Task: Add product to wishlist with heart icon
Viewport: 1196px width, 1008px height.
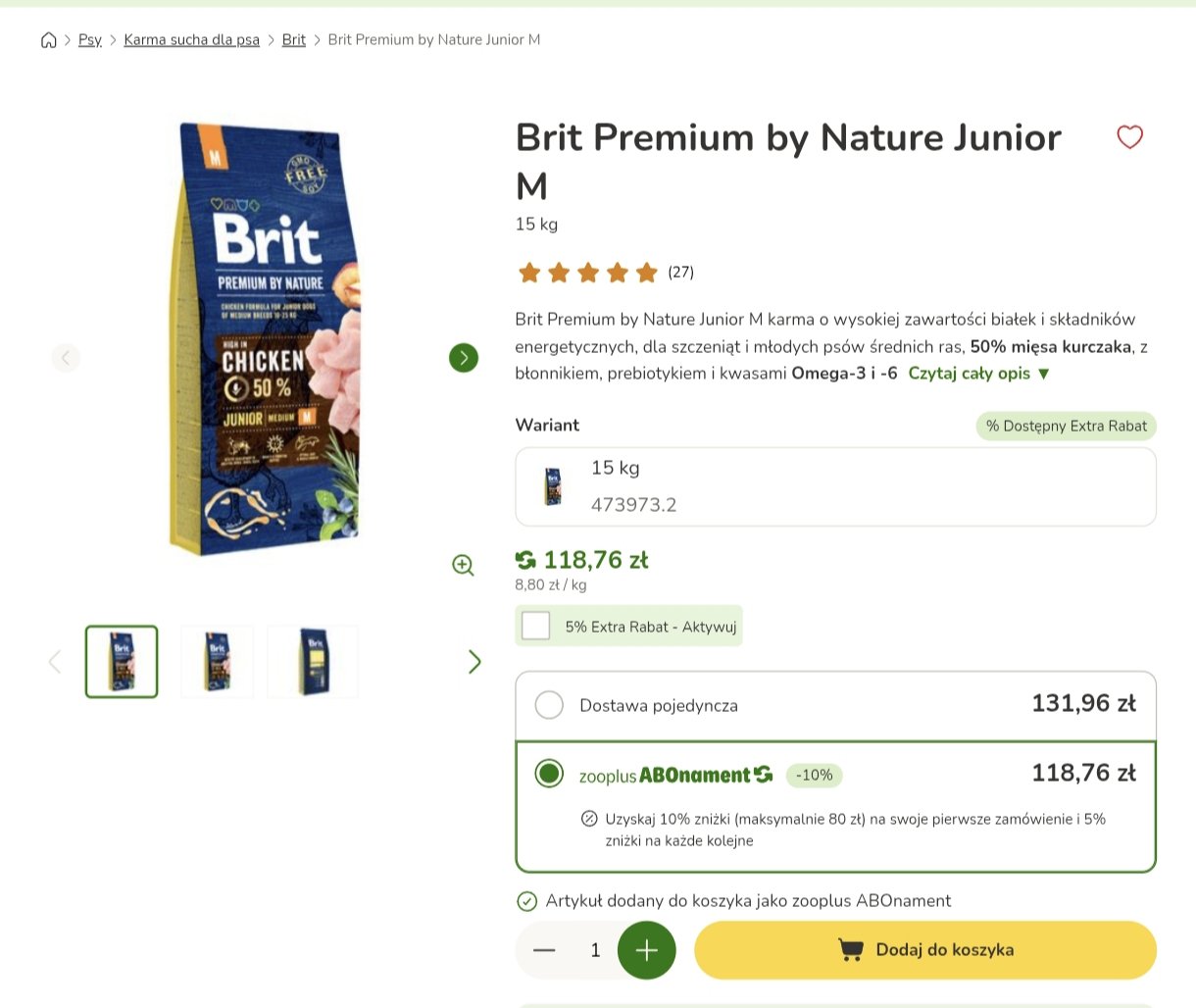Action: click(1129, 137)
